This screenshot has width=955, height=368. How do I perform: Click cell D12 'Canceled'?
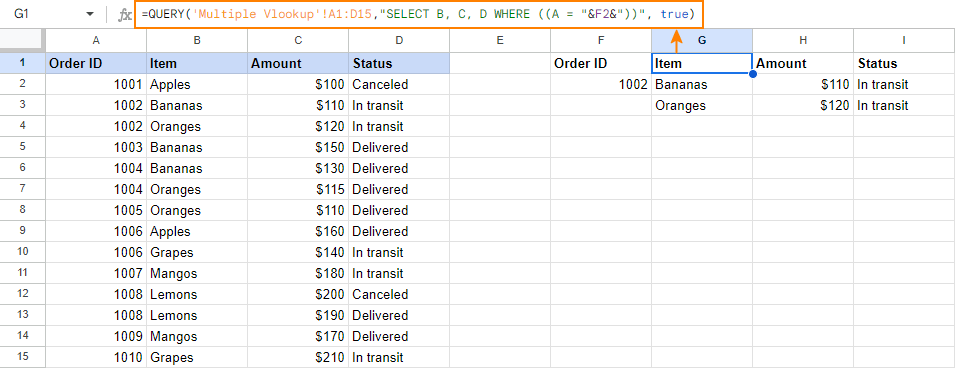point(399,294)
